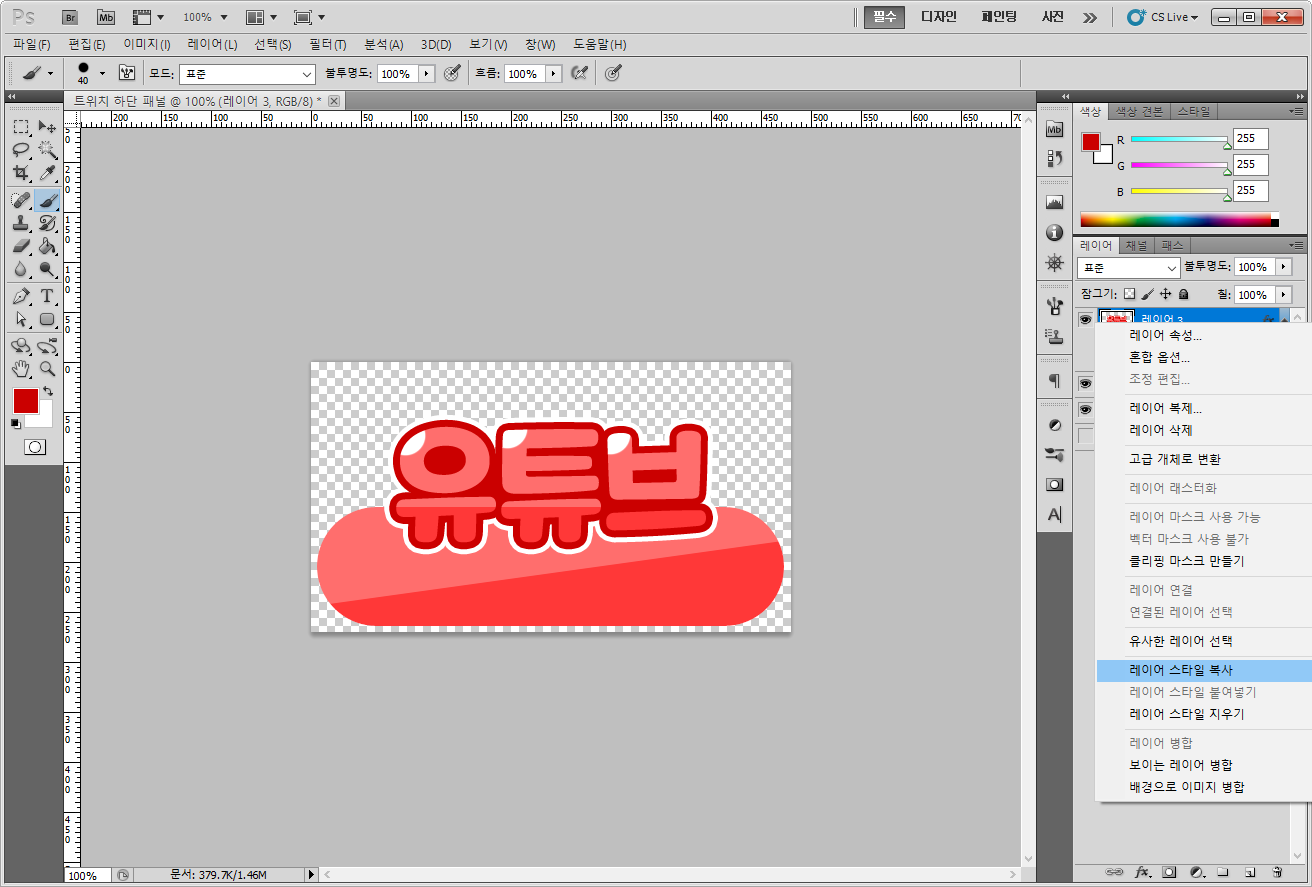
Task: Click the R value input field
Action: pos(1250,139)
